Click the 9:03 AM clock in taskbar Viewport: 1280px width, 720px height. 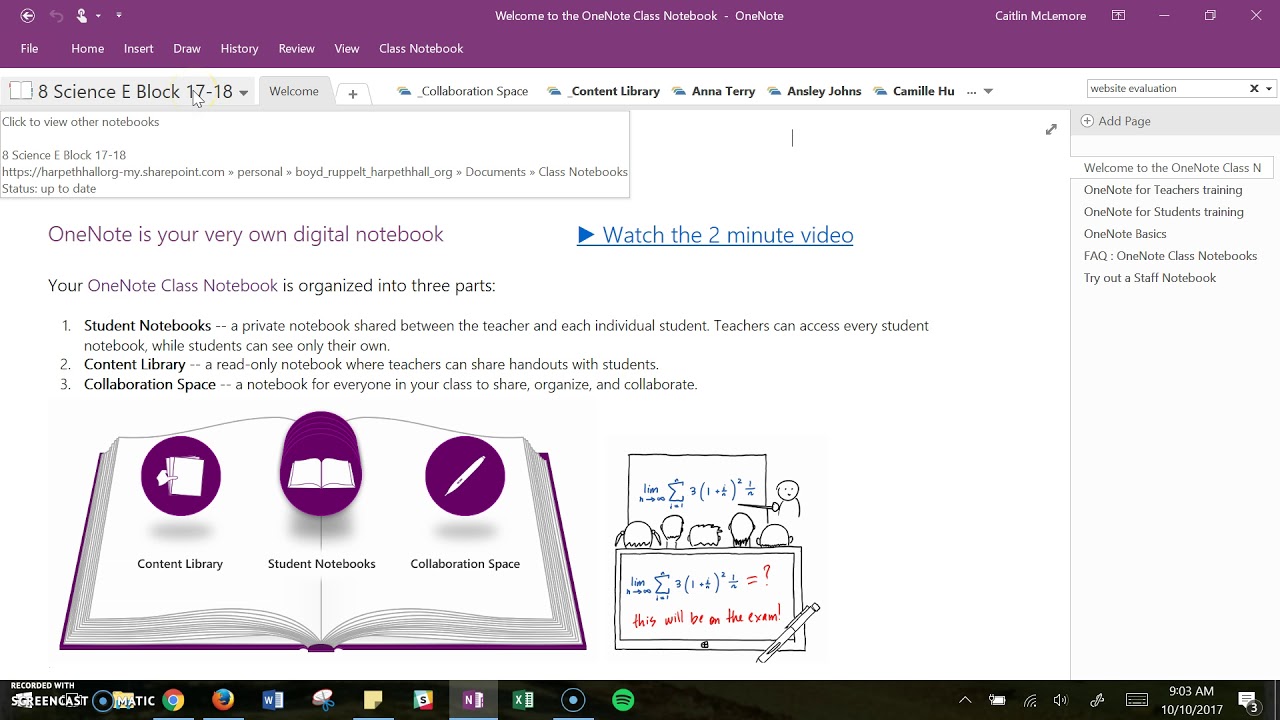[x=1191, y=691]
